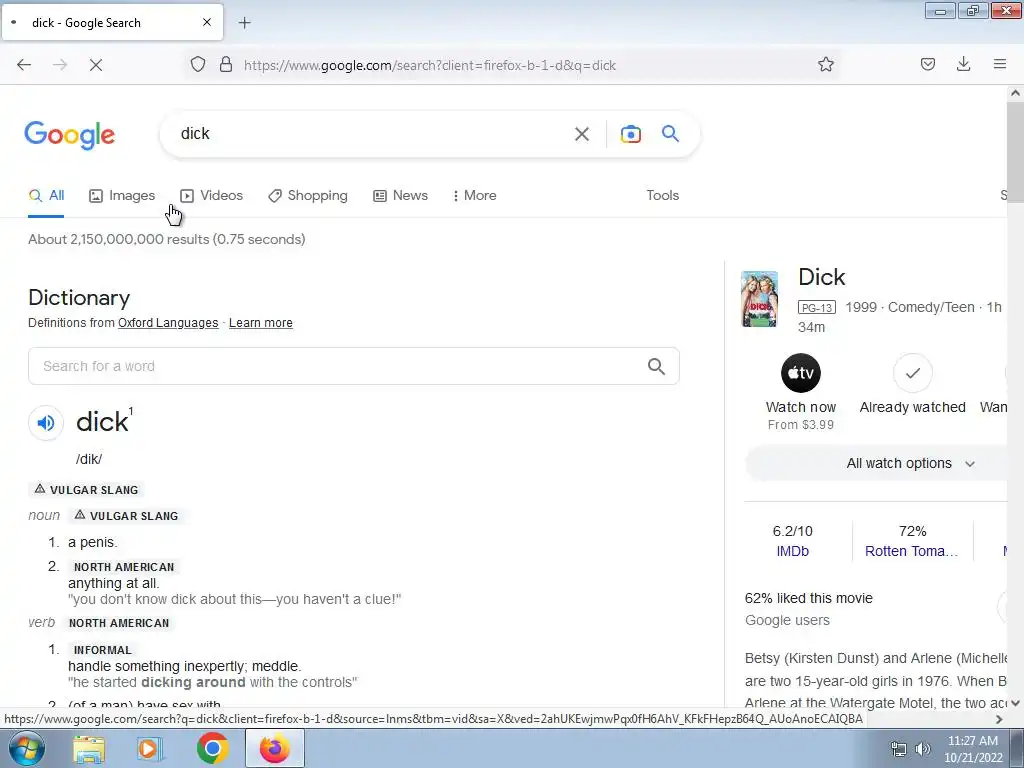Click the pronunciation '/dik/' text

[x=89, y=459]
